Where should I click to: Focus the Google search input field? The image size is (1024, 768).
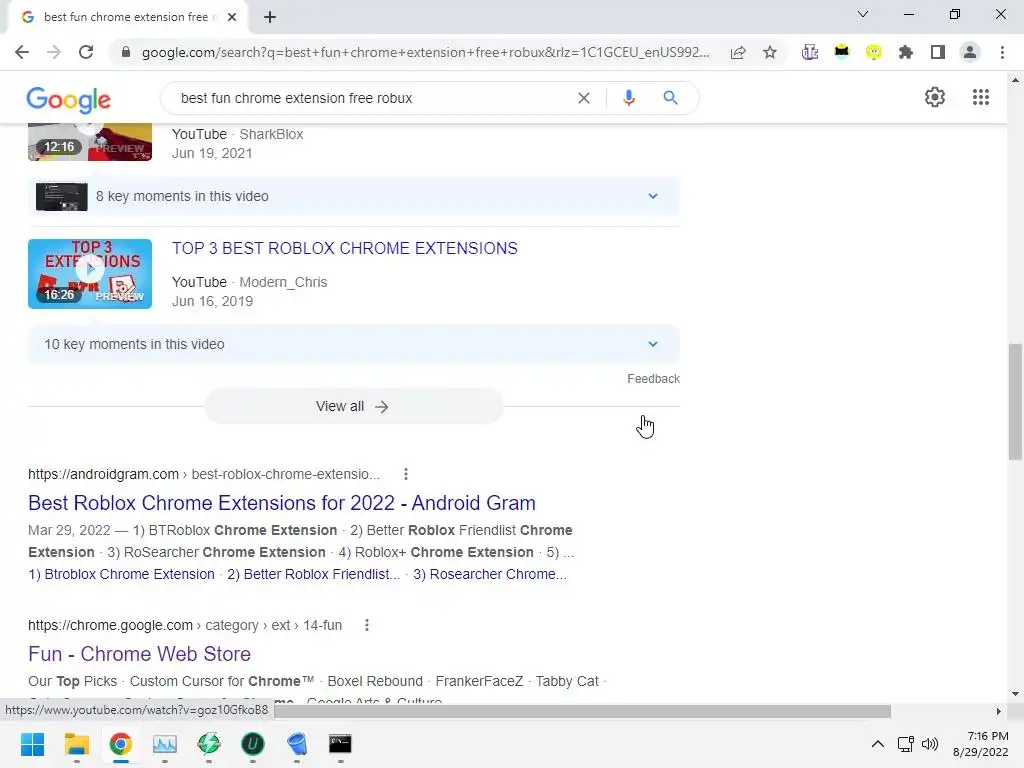coord(372,98)
